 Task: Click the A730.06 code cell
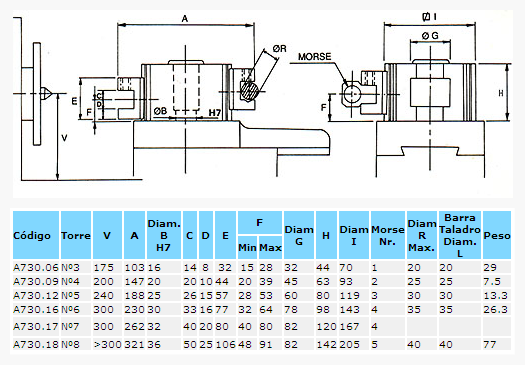point(36,268)
